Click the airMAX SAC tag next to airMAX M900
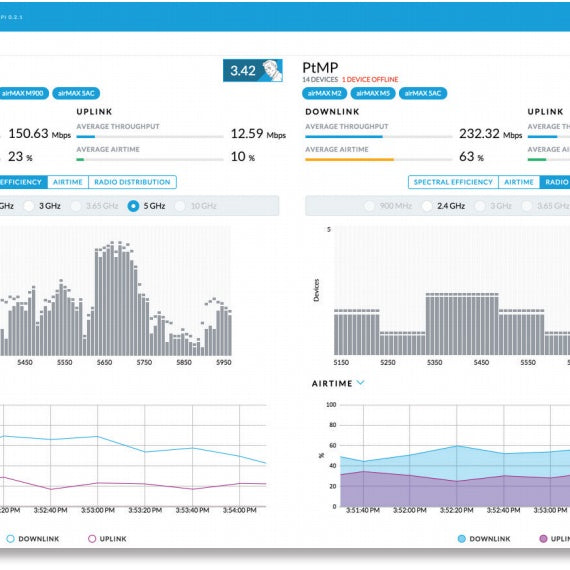Image resolution: width=570 pixels, height=570 pixels. (x=76, y=93)
